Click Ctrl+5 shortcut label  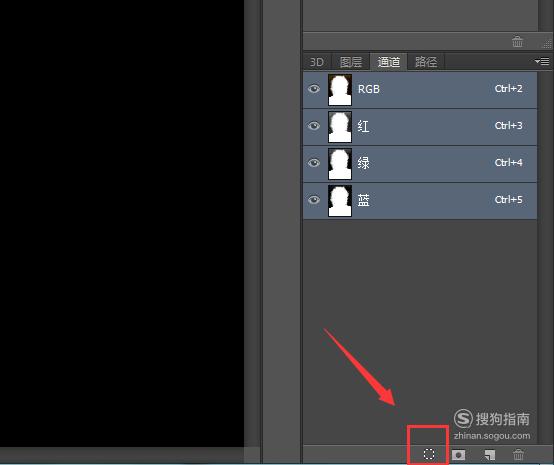click(x=508, y=200)
